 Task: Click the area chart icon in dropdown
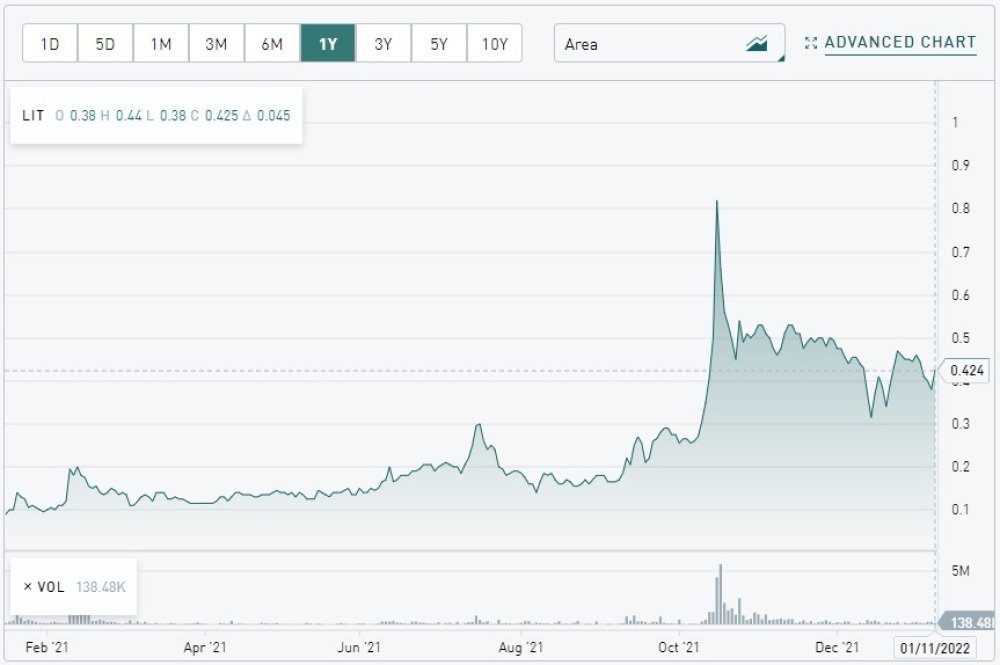[x=757, y=43]
